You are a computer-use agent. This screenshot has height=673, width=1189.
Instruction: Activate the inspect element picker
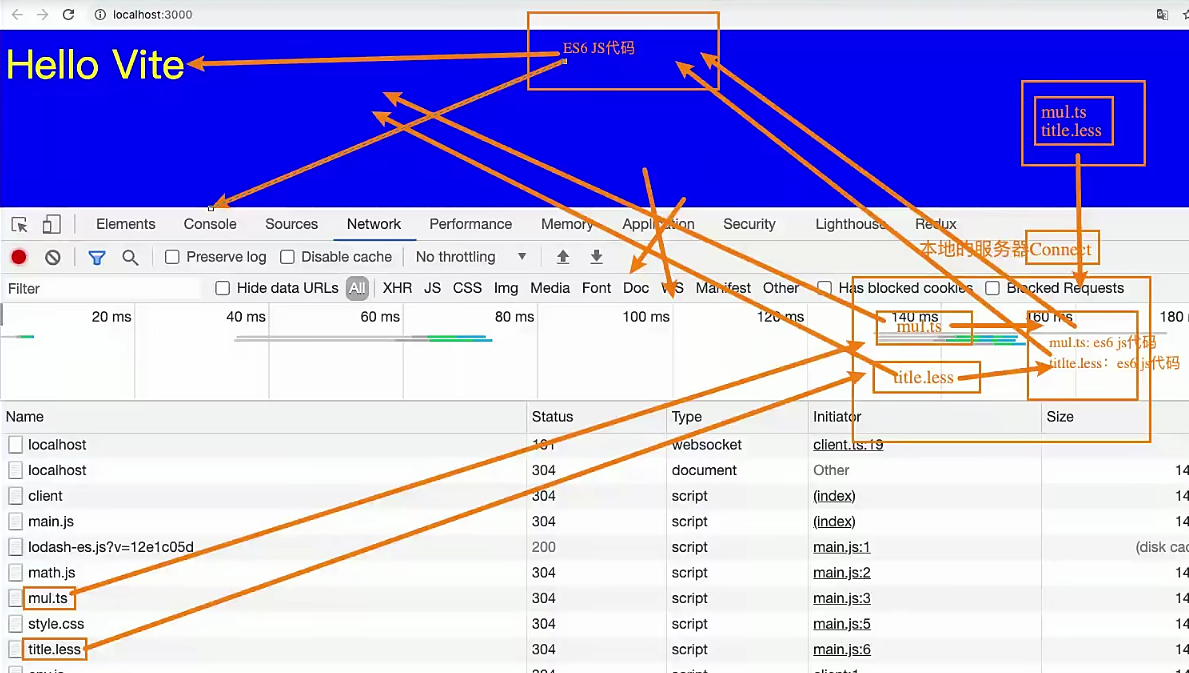click(x=19, y=224)
